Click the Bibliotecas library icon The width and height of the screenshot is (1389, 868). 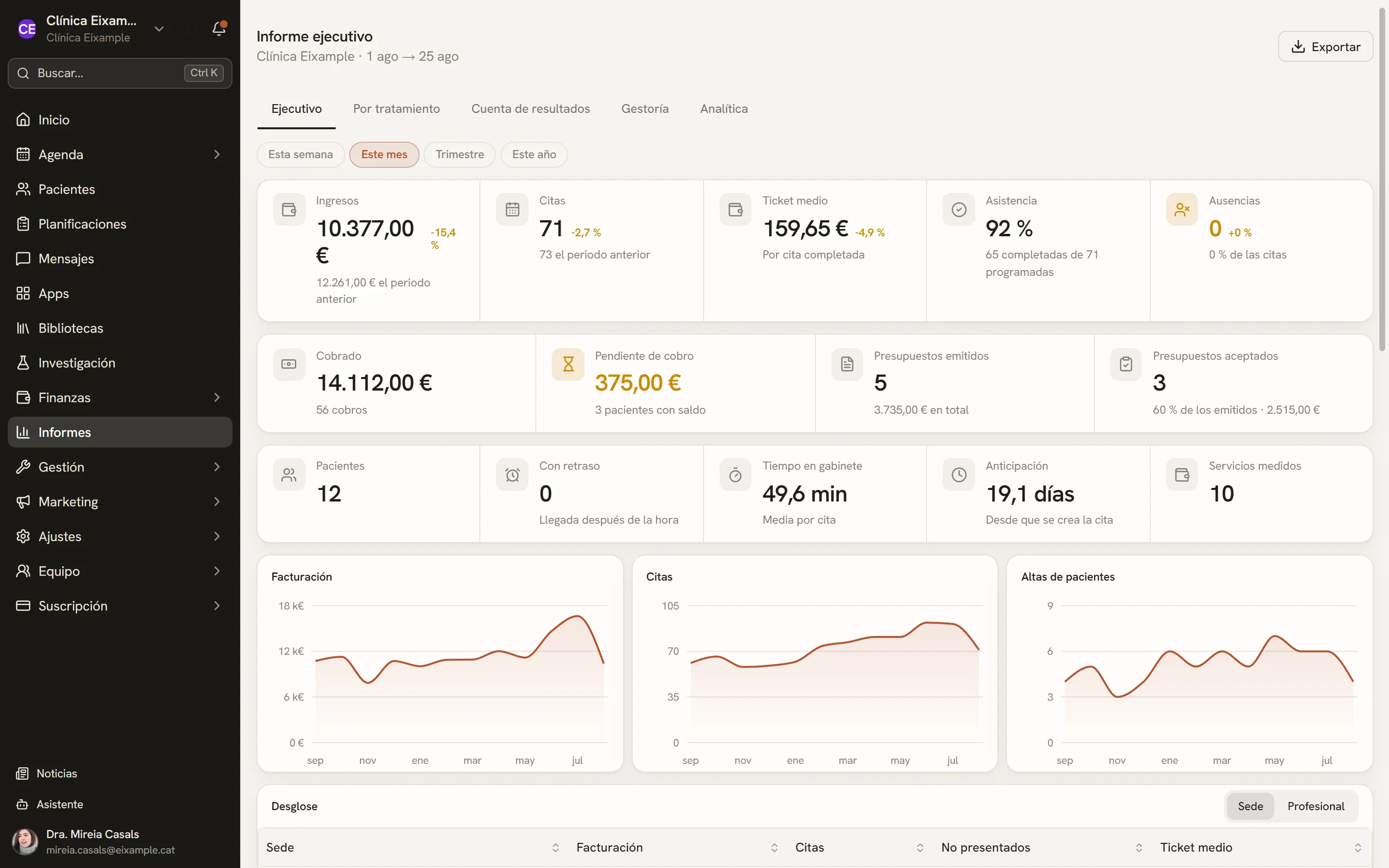(23, 328)
